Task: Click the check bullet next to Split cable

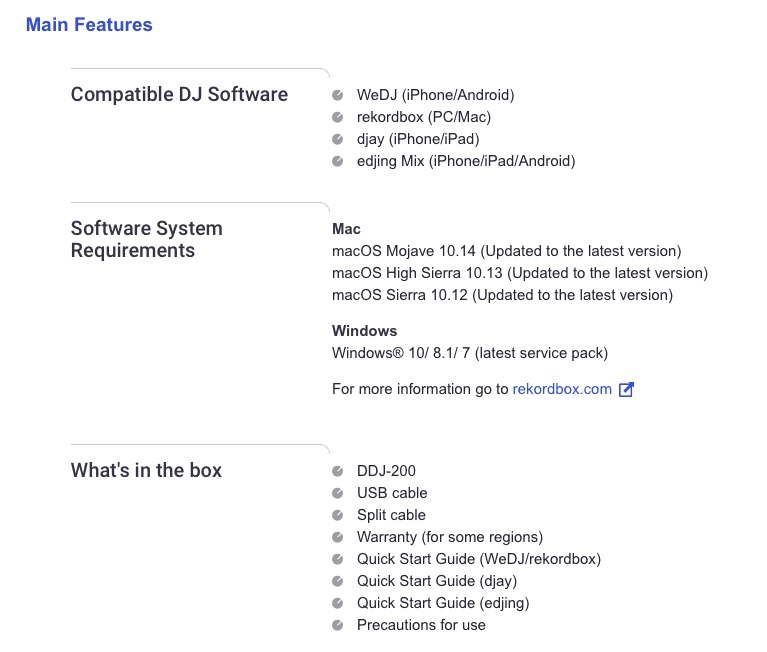Action: click(338, 516)
